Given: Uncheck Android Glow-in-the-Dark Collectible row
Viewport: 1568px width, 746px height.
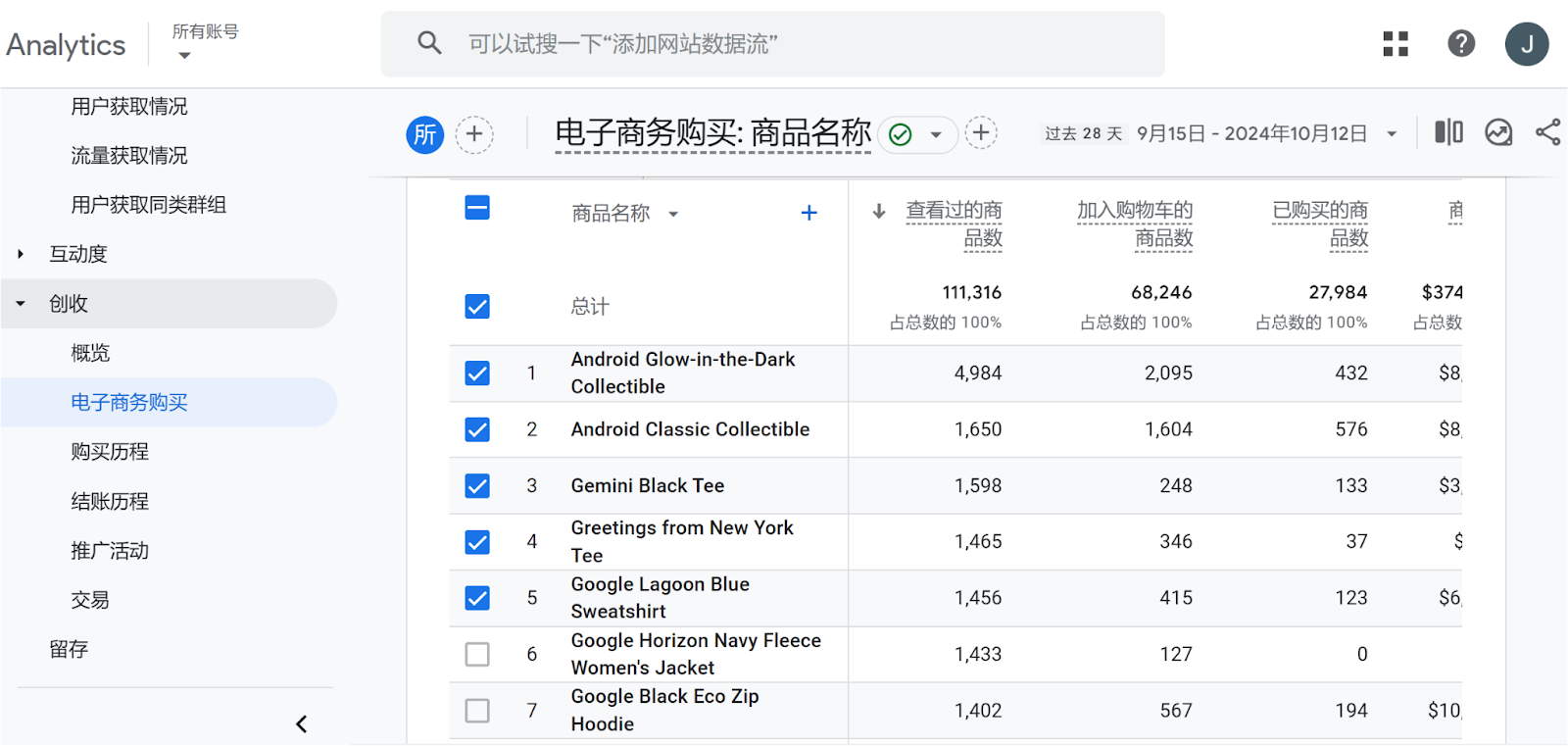Looking at the screenshot, I should 477,373.
